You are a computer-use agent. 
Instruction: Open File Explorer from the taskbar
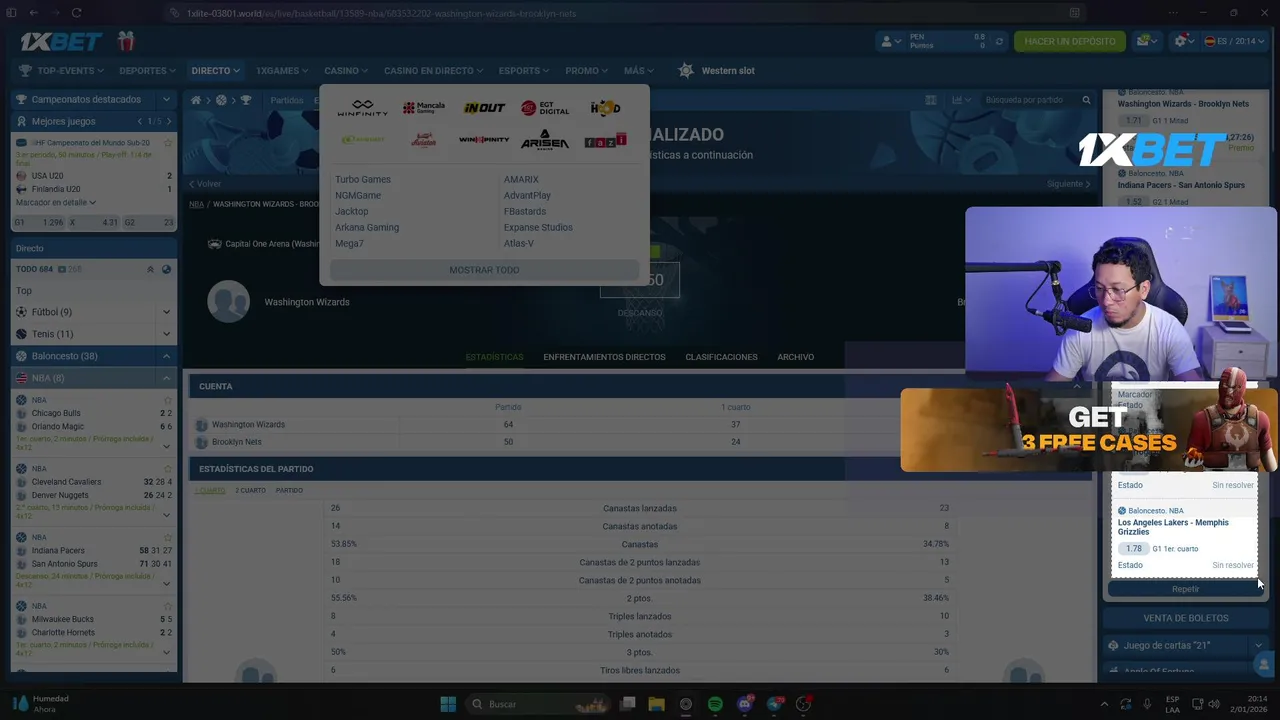(x=656, y=704)
